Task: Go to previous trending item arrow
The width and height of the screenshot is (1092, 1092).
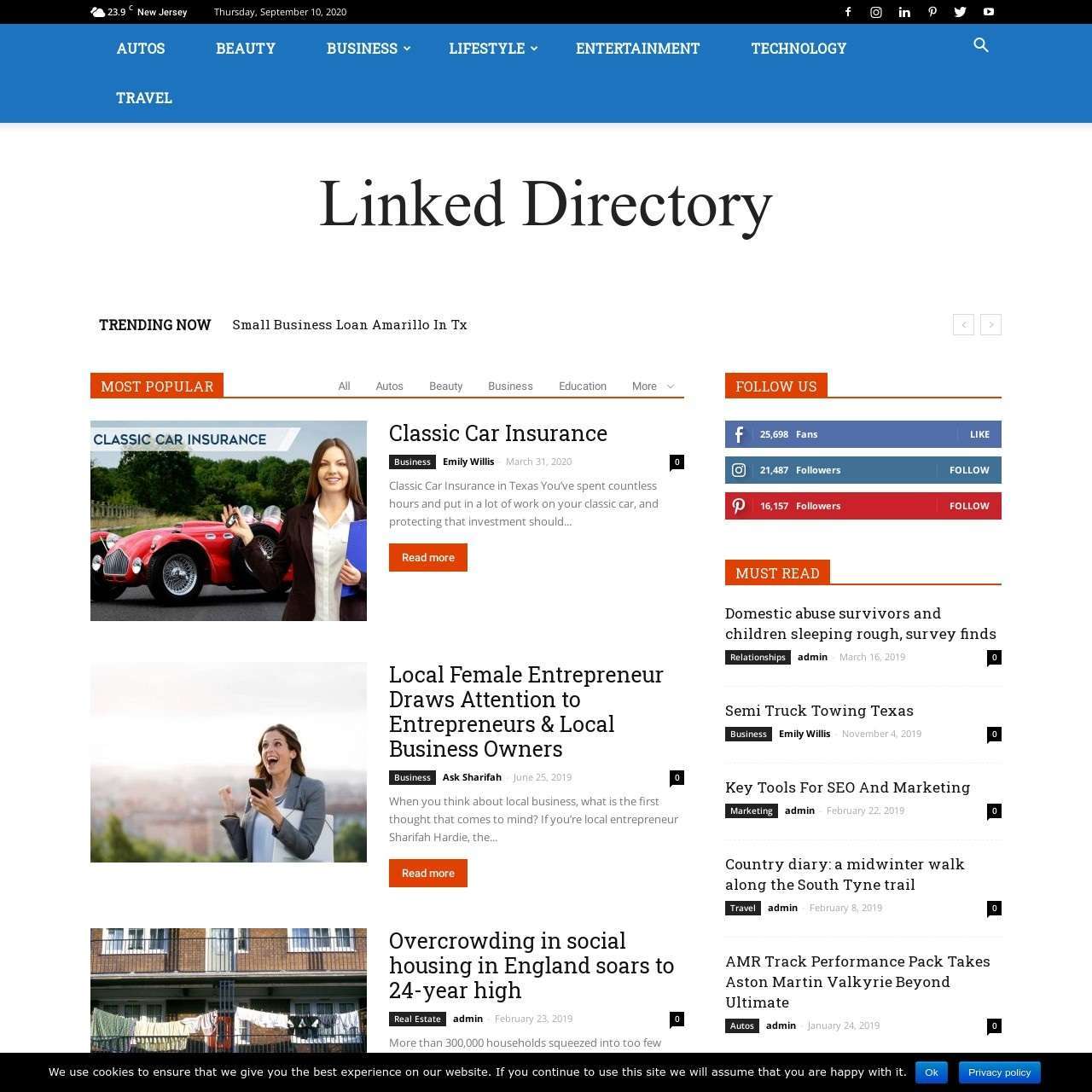Action: [963, 324]
